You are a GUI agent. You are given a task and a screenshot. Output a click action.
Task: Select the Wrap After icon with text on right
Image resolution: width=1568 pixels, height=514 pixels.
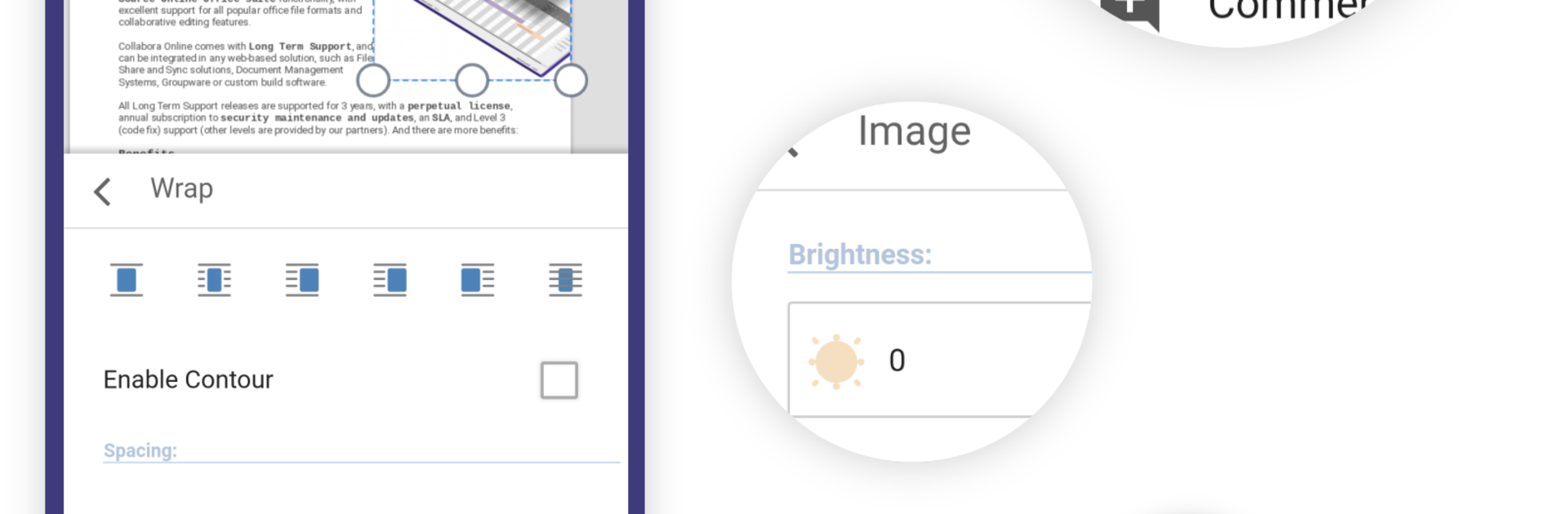[478, 280]
